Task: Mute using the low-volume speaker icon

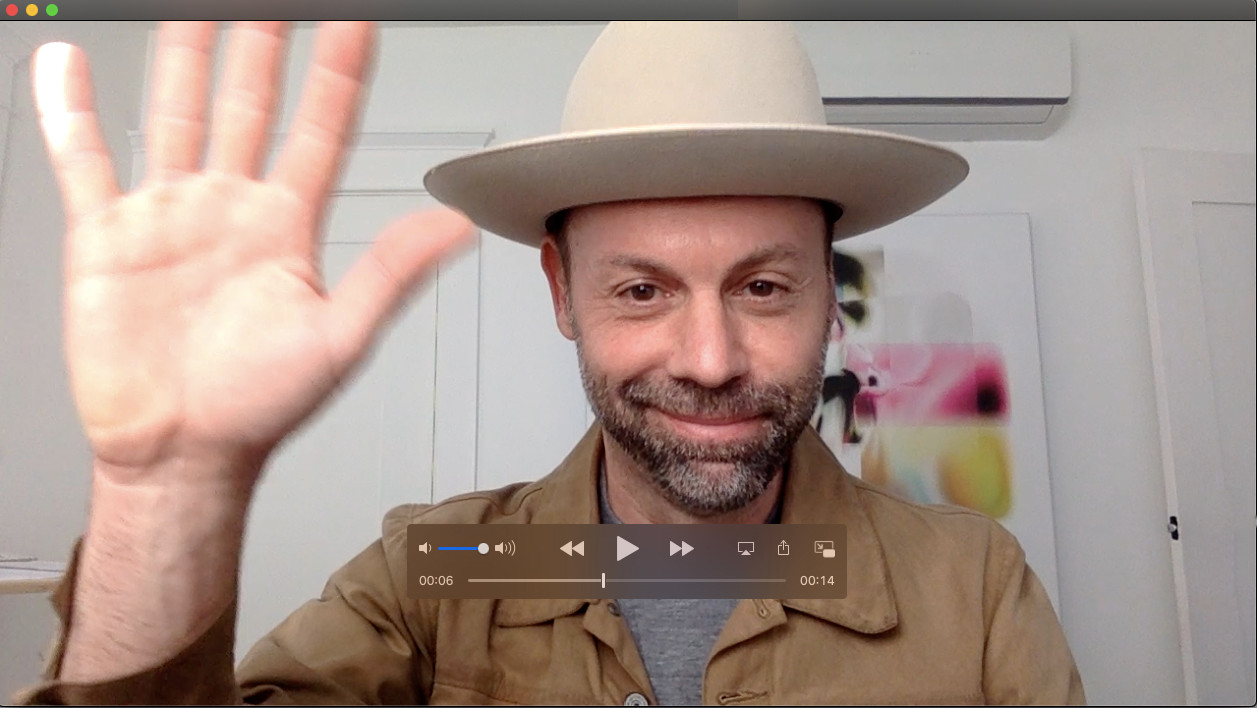Action: (425, 548)
